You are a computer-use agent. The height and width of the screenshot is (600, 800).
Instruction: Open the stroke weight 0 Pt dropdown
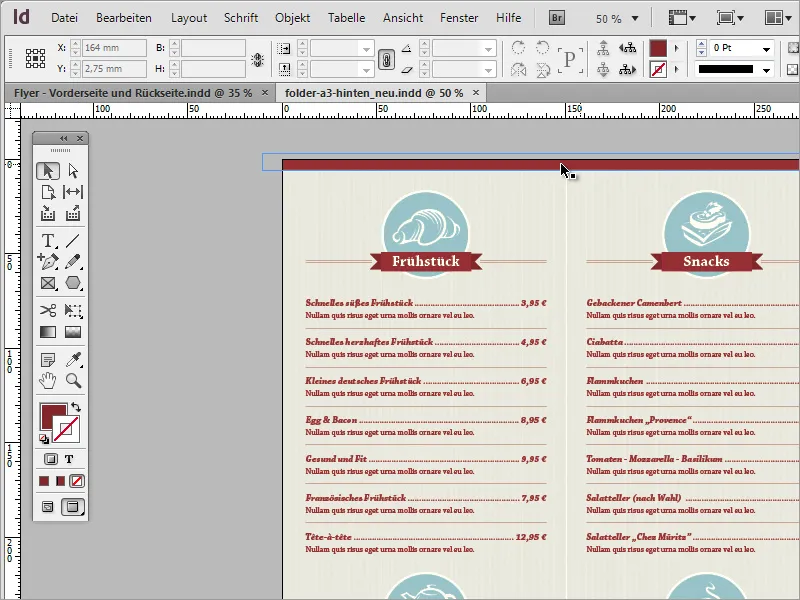(766, 49)
